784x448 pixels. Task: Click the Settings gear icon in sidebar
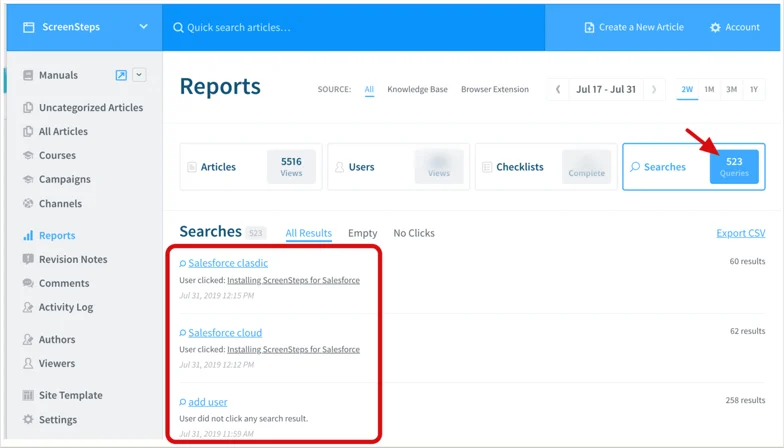pos(28,420)
